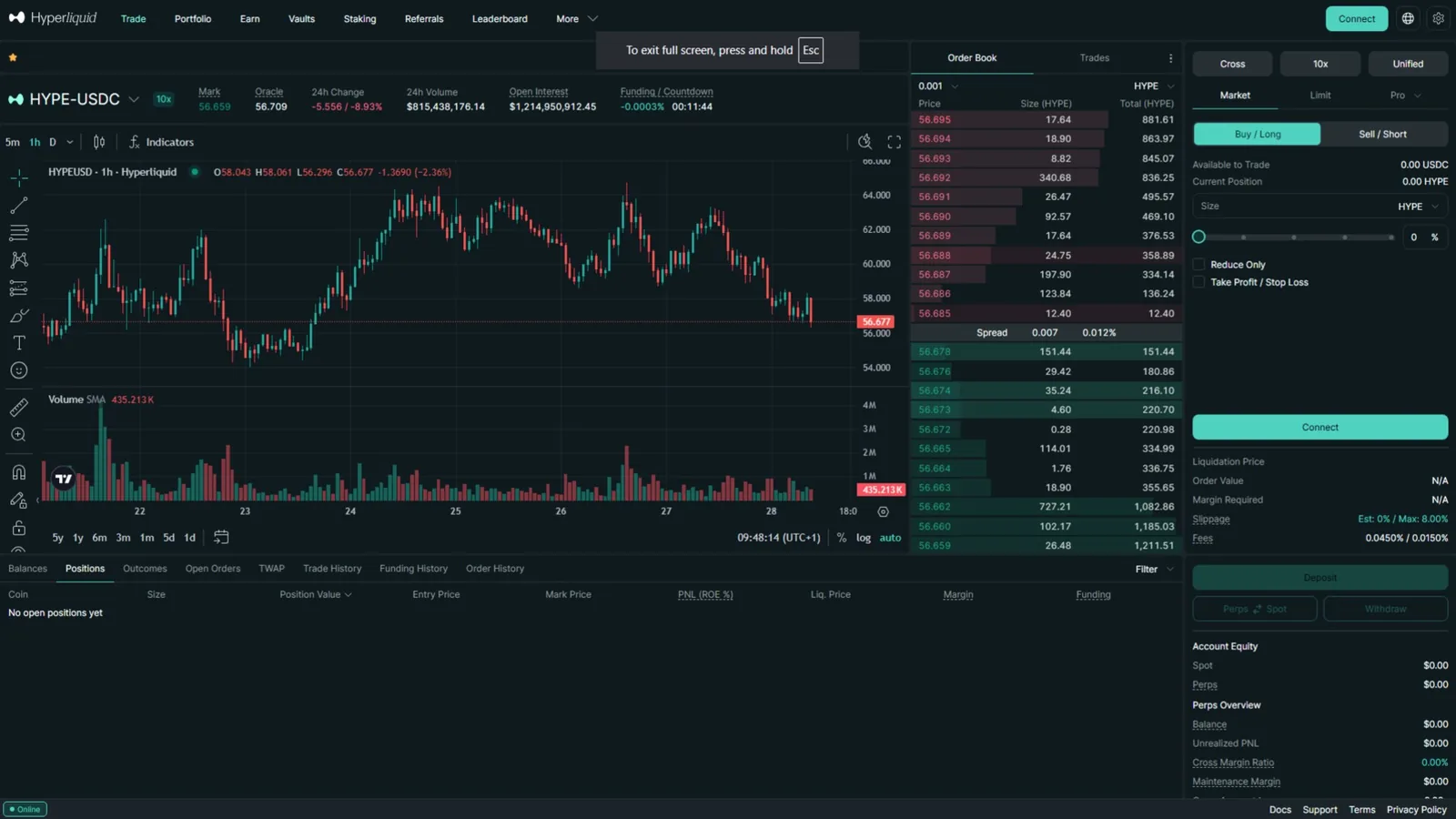This screenshot has height=819, width=1456.
Task: Open the size HYPE currency dropdown
Action: 1418,207
